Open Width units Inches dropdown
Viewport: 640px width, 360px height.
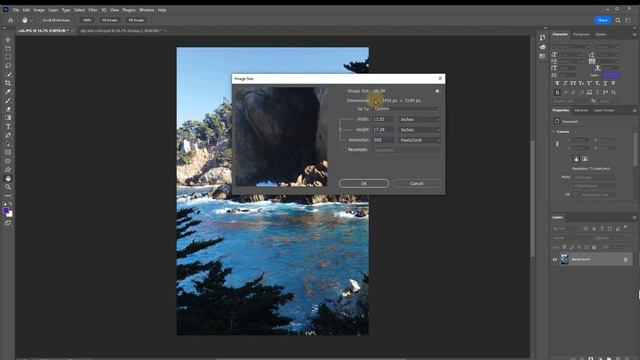420,120
